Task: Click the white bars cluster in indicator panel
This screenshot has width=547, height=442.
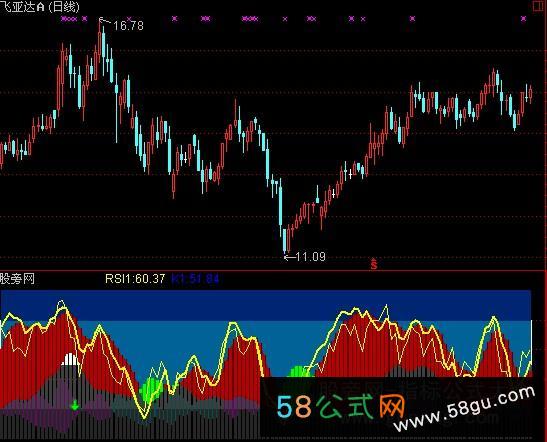Action: tap(70, 359)
